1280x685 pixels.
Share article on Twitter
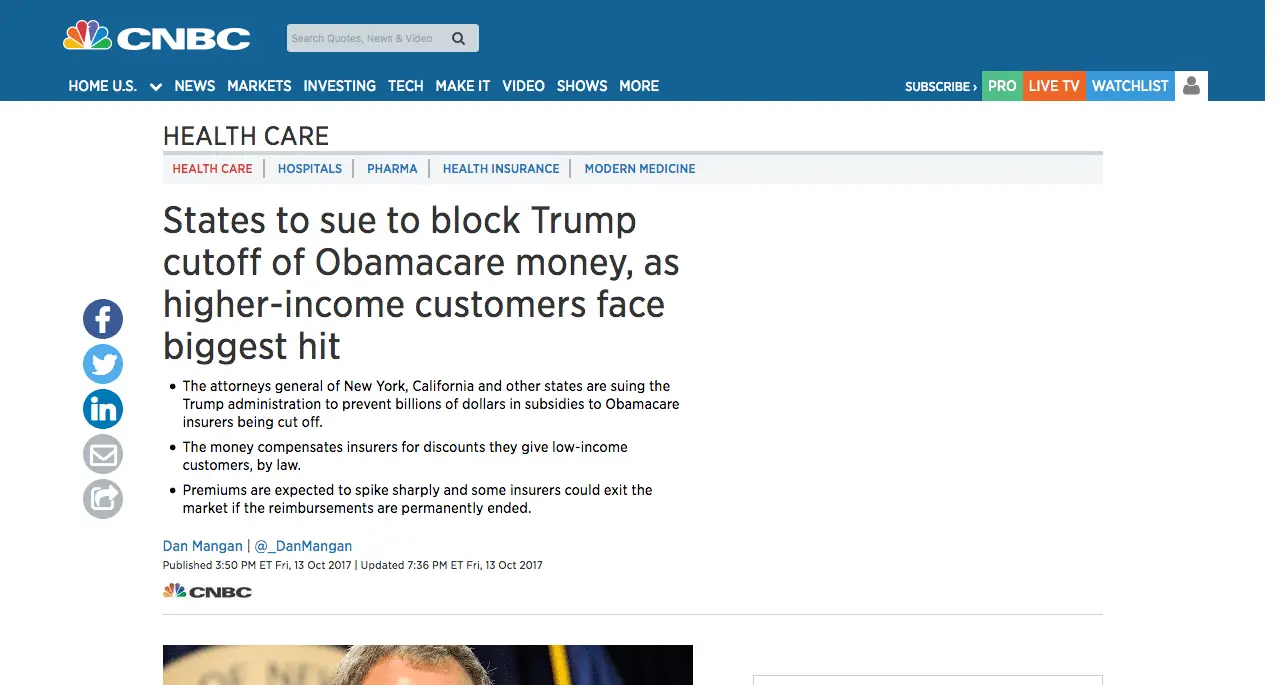point(103,365)
